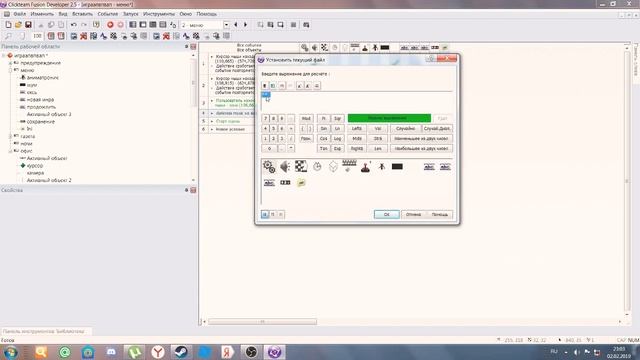Select the Special conditions gears icon in dialog
This screenshot has width=640, height=360.
pos(269,167)
